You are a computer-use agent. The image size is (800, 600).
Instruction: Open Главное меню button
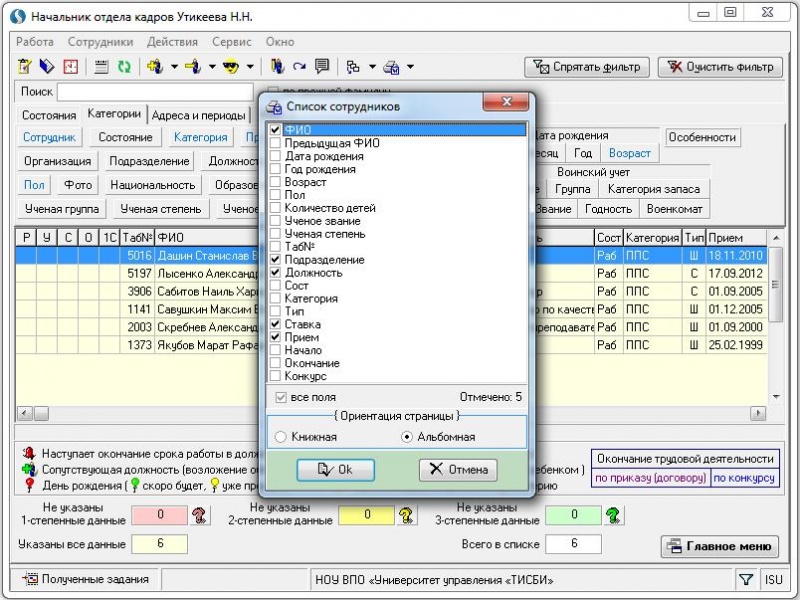click(720, 546)
